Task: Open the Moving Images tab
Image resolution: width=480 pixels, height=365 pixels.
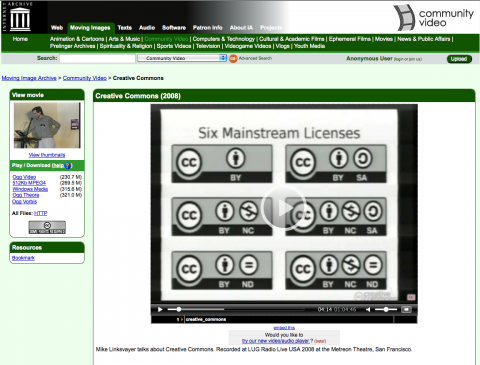Action: point(90,28)
